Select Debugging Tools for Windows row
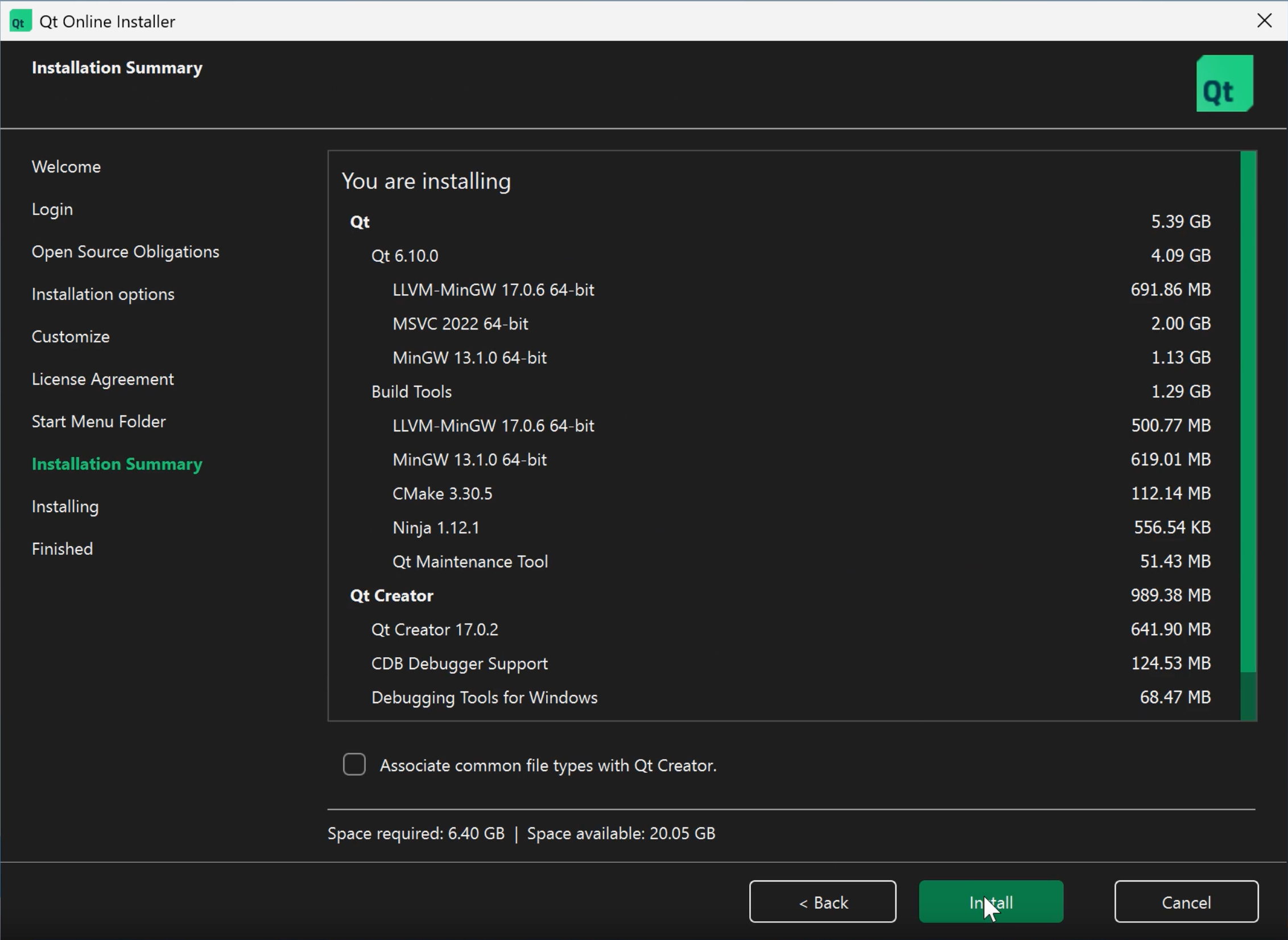This screenshot has width=1288, height=940. click(484, 698)
